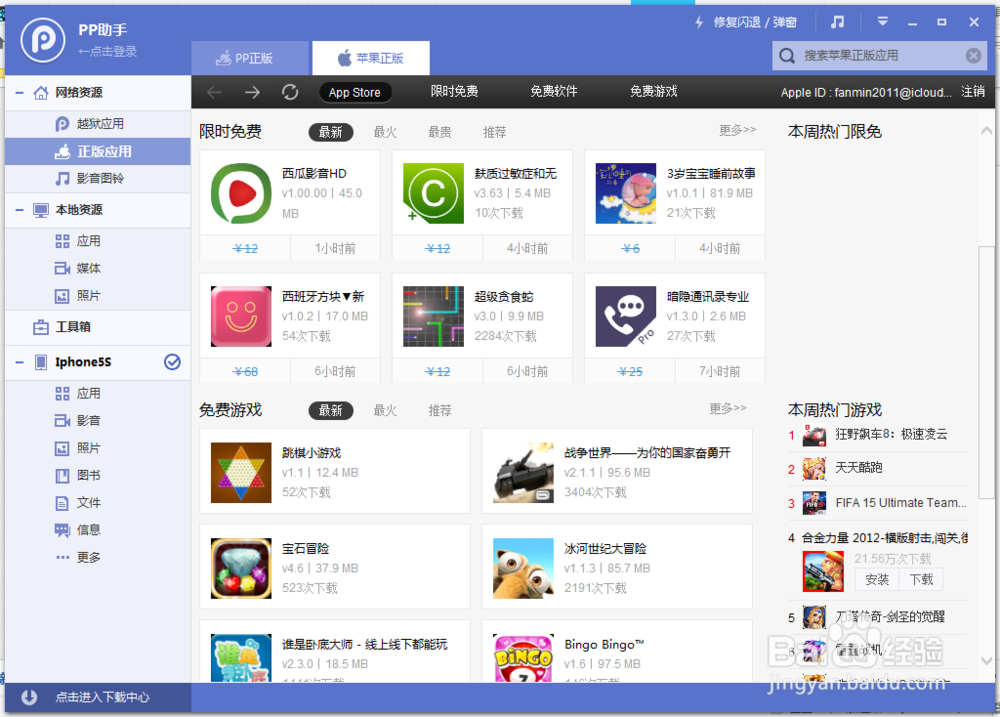Select 最火 filter in 限时免费
This screenshot has height=717, width=1000.
tap(385, 132)
